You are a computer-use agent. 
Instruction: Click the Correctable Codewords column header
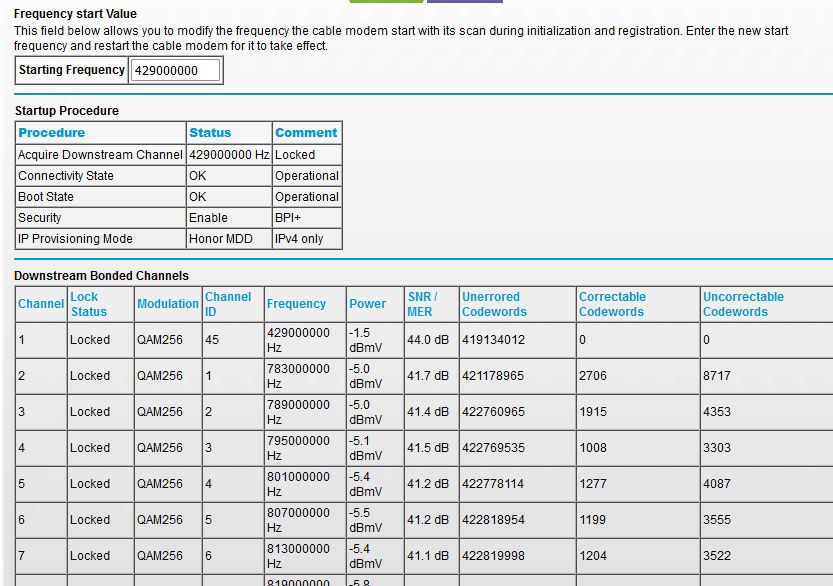pos(638,304)
